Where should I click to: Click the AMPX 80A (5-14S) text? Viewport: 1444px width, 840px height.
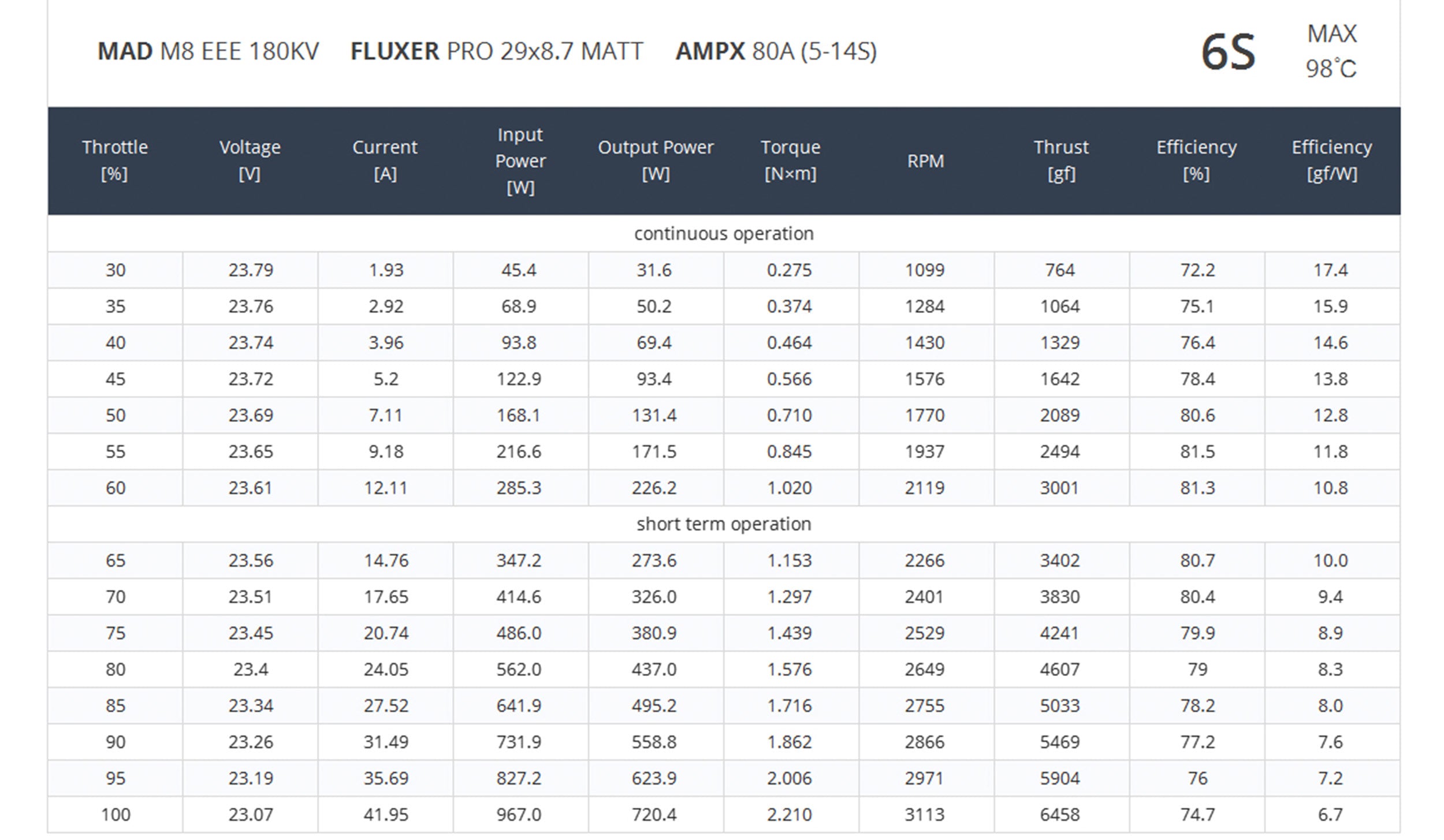776,51
